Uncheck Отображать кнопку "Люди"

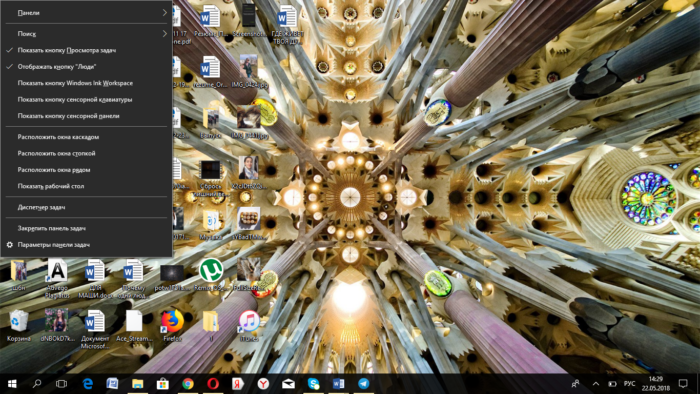click(x=87, y=67)
